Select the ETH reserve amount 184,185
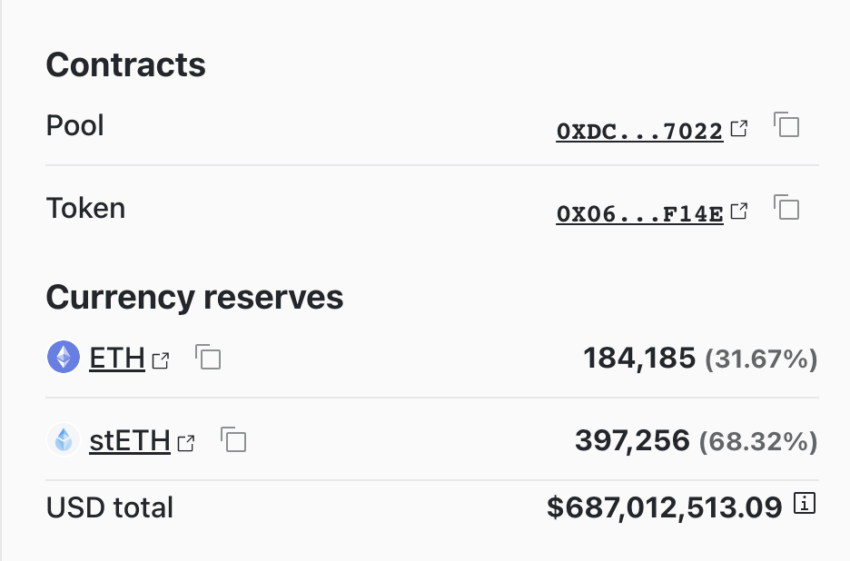 [639, 358]
